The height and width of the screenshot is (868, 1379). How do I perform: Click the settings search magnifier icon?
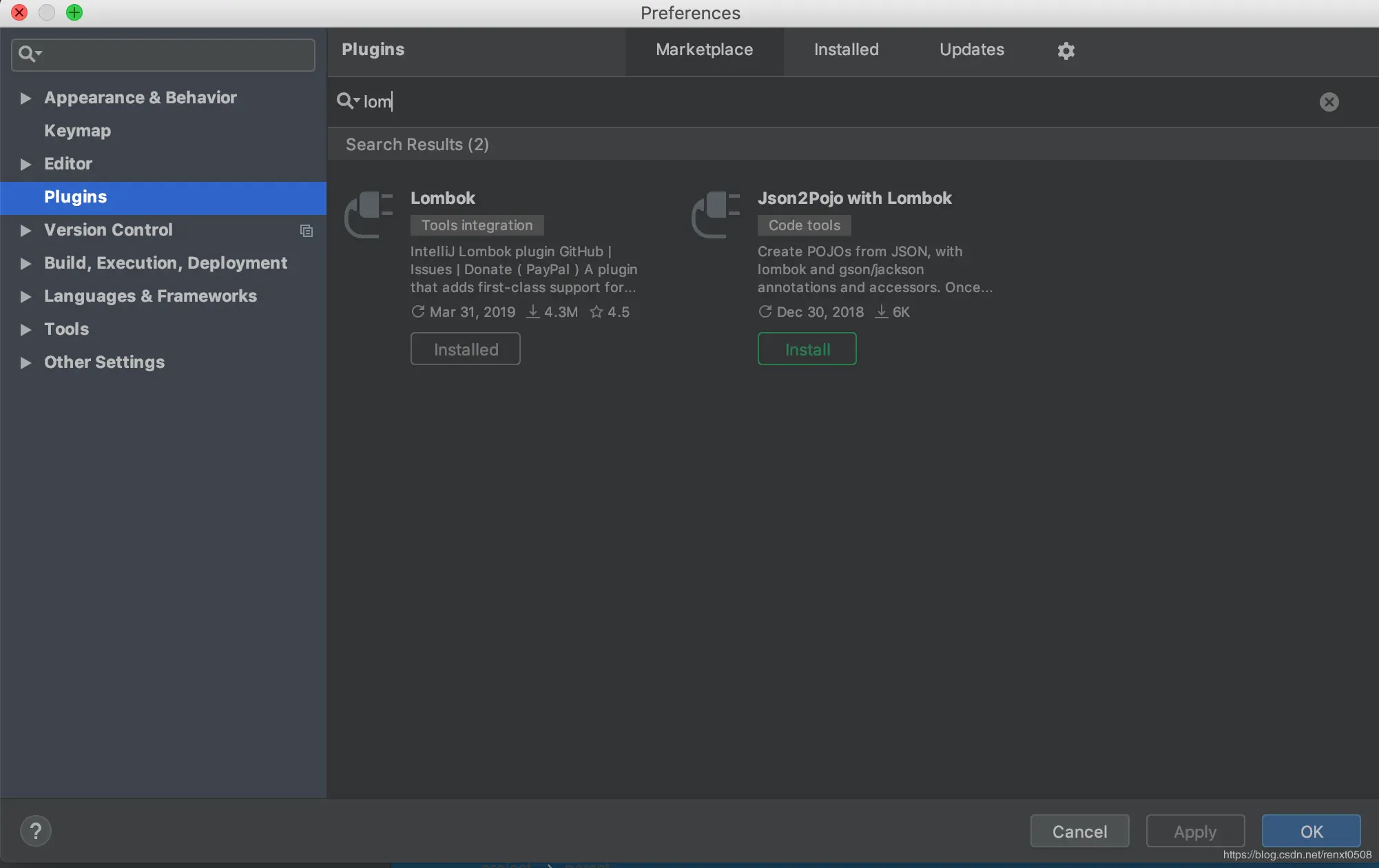point(29,54)
